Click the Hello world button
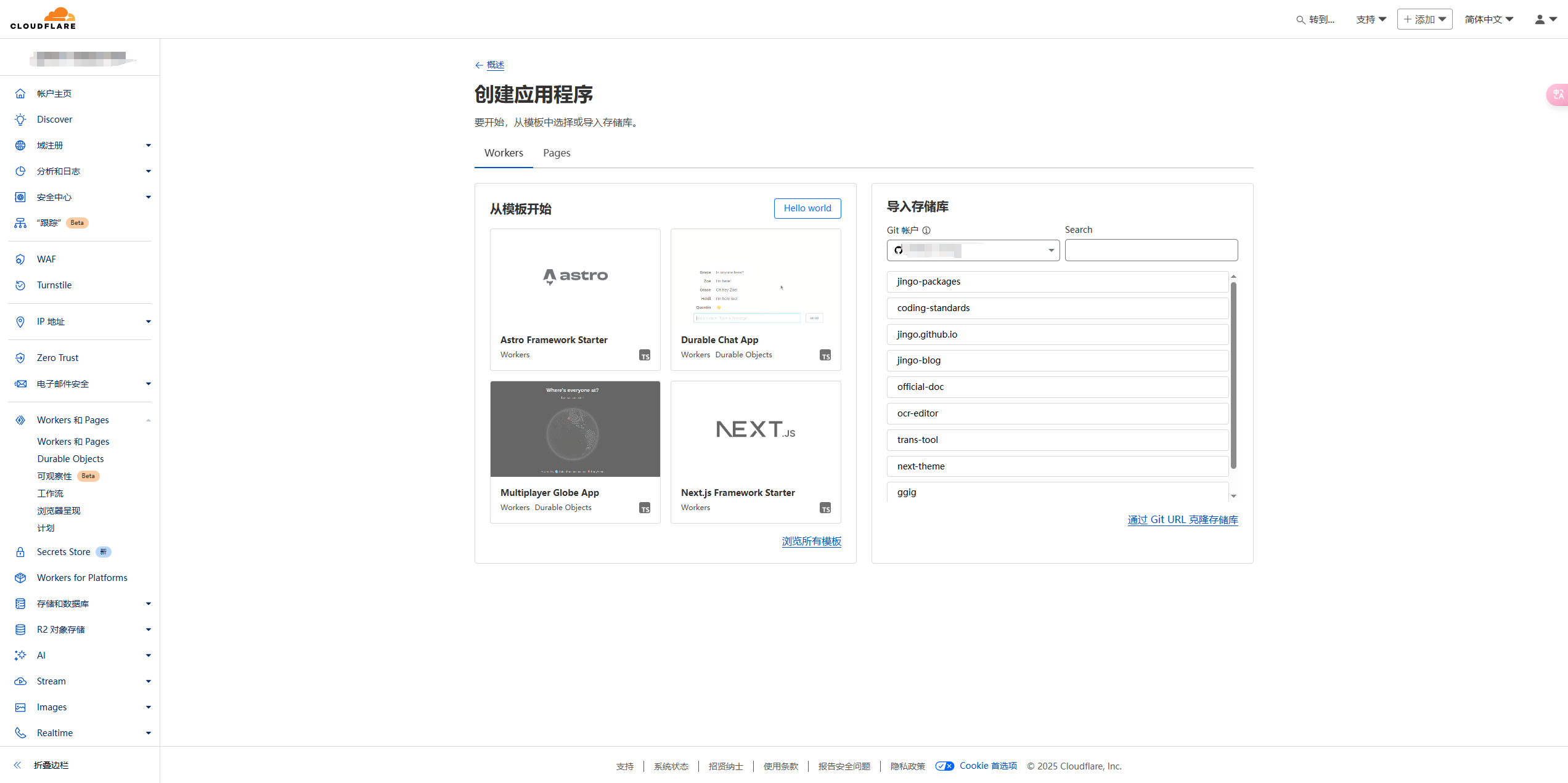Image resolution: width=1568 pixels, height=783 pixels. point(807,208)
